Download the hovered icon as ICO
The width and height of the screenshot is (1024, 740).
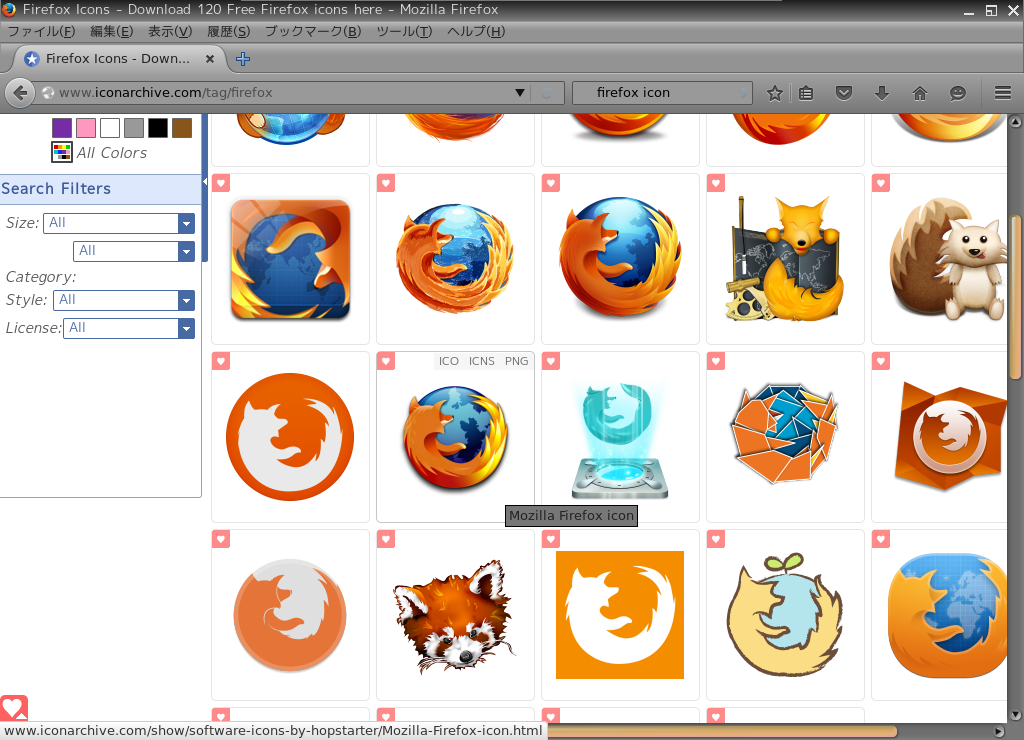(x=449, y=361)
